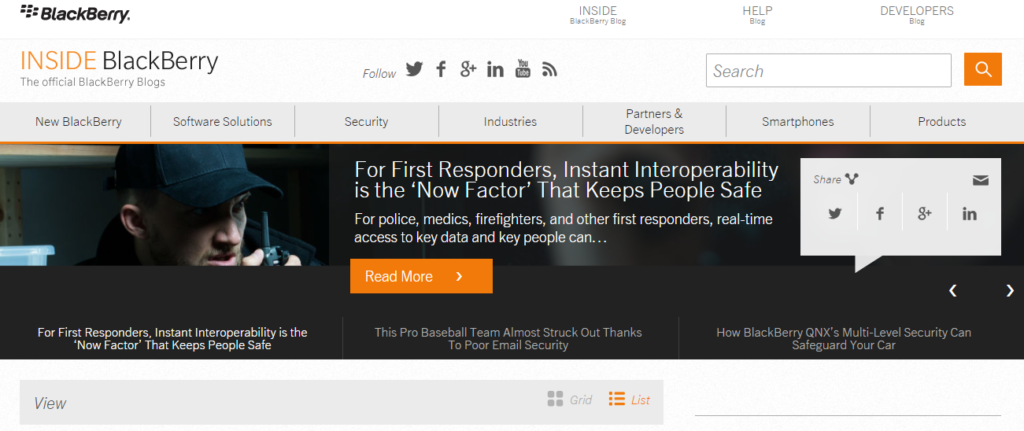Share article on Facebook in share box
Viewport: 1024px width, 431px height.
point(880,213)
